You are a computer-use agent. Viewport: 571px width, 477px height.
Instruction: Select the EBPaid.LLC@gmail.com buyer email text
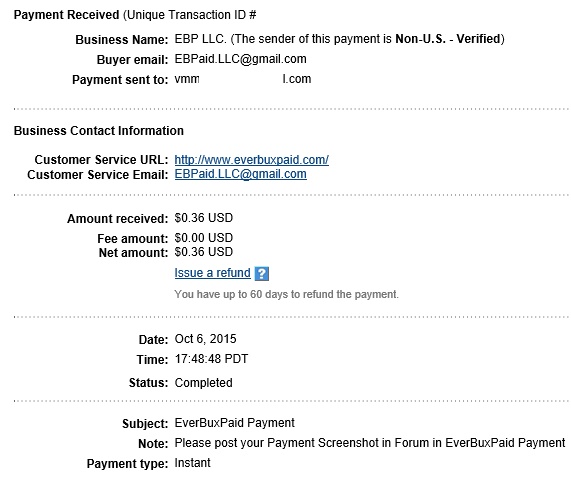pyautogui.click(x=240, y=59)
